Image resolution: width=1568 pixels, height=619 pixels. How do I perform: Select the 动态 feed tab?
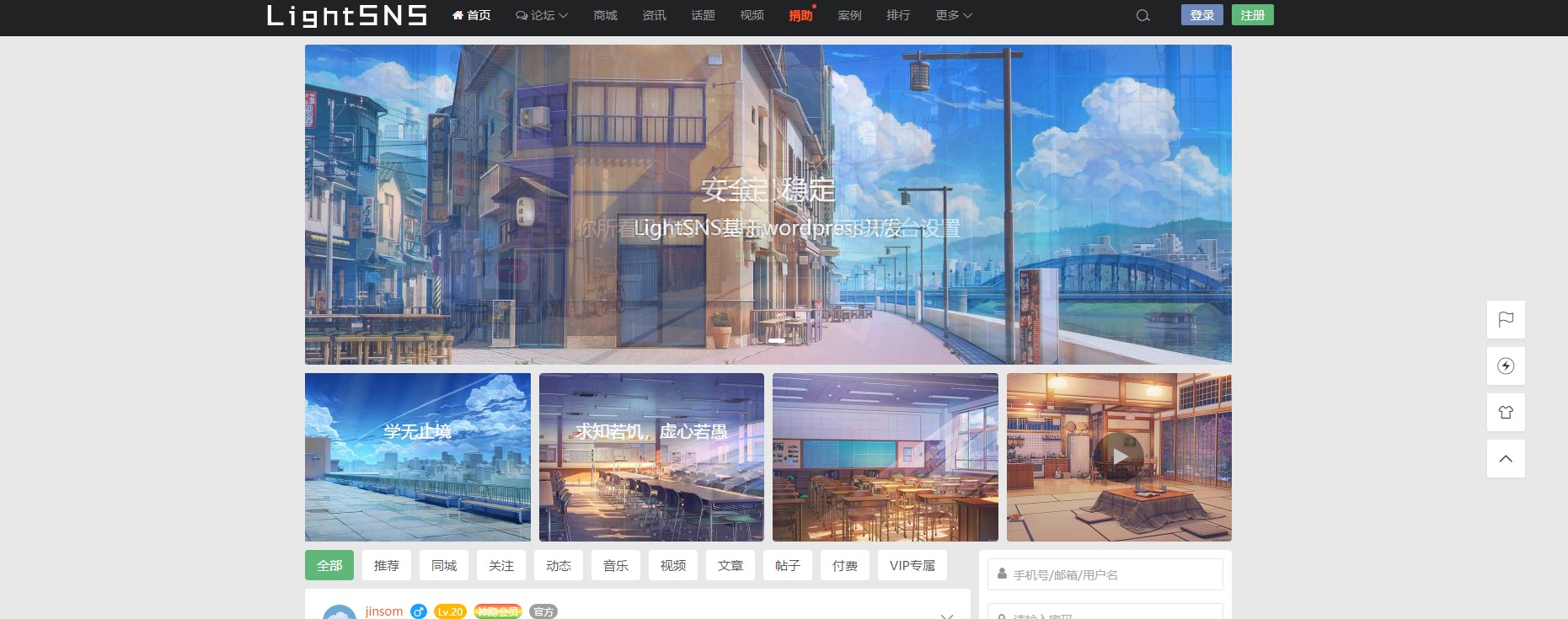[559, 565]
